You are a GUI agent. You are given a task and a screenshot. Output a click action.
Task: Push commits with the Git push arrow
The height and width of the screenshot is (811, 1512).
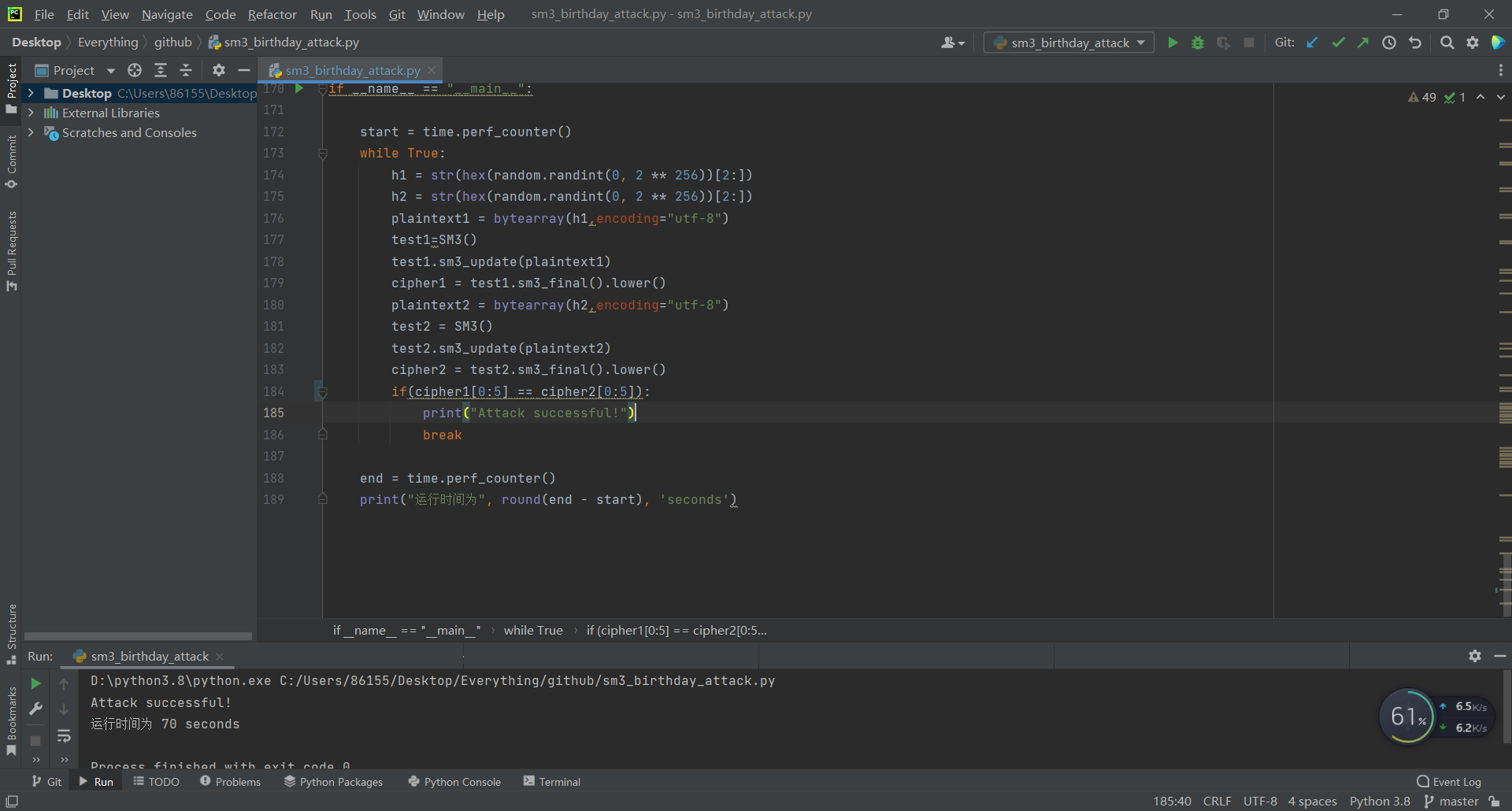1363,43
